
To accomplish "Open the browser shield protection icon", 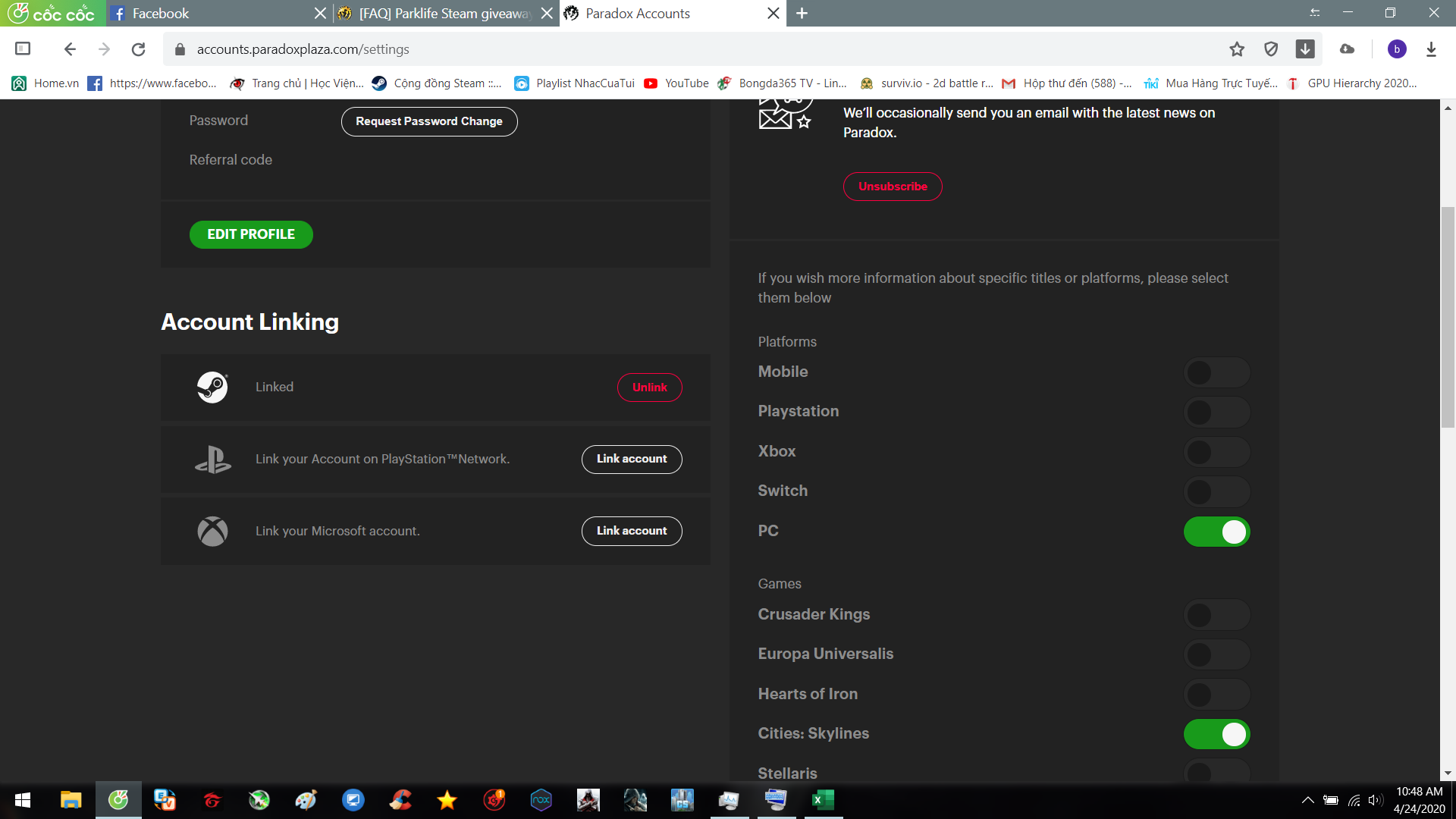I will 1271,49.
